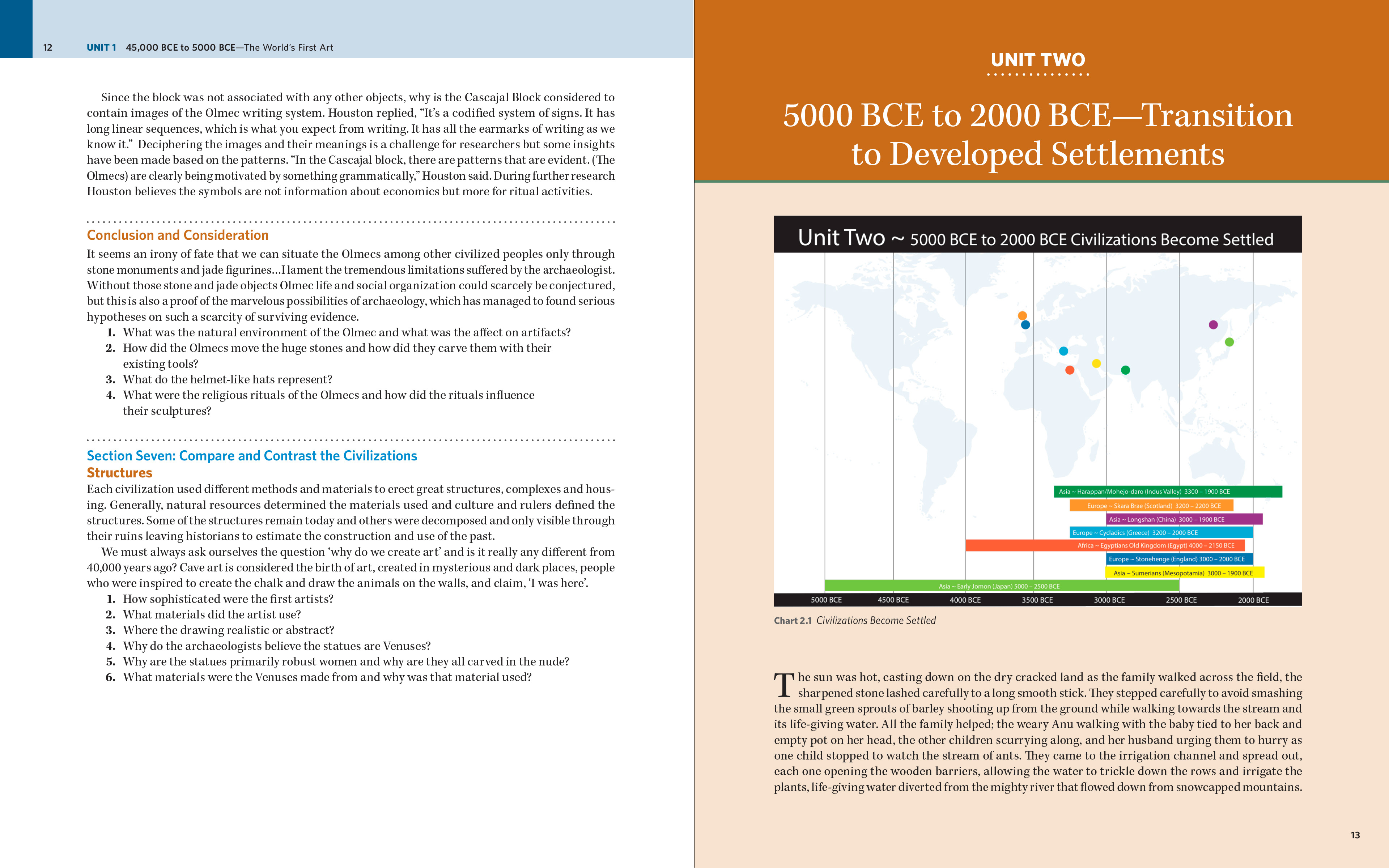
Task: Click the Conclusion and Consideration heading
Action: click(177, 235)
